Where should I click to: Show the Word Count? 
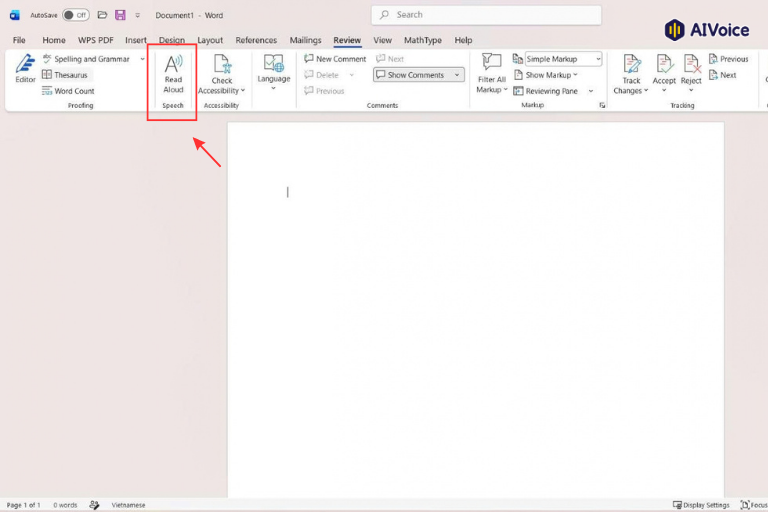pos(69,91)
